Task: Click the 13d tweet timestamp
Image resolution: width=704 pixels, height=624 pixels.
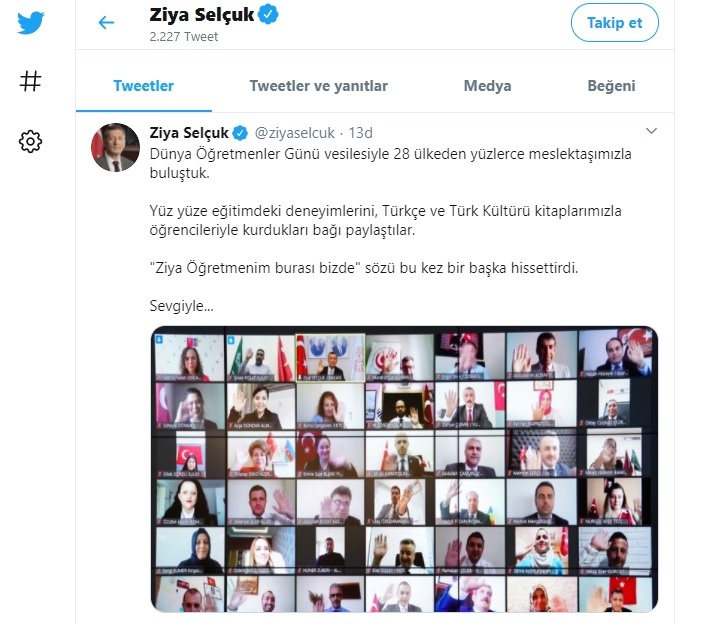Action: click(x=360, y=133)
